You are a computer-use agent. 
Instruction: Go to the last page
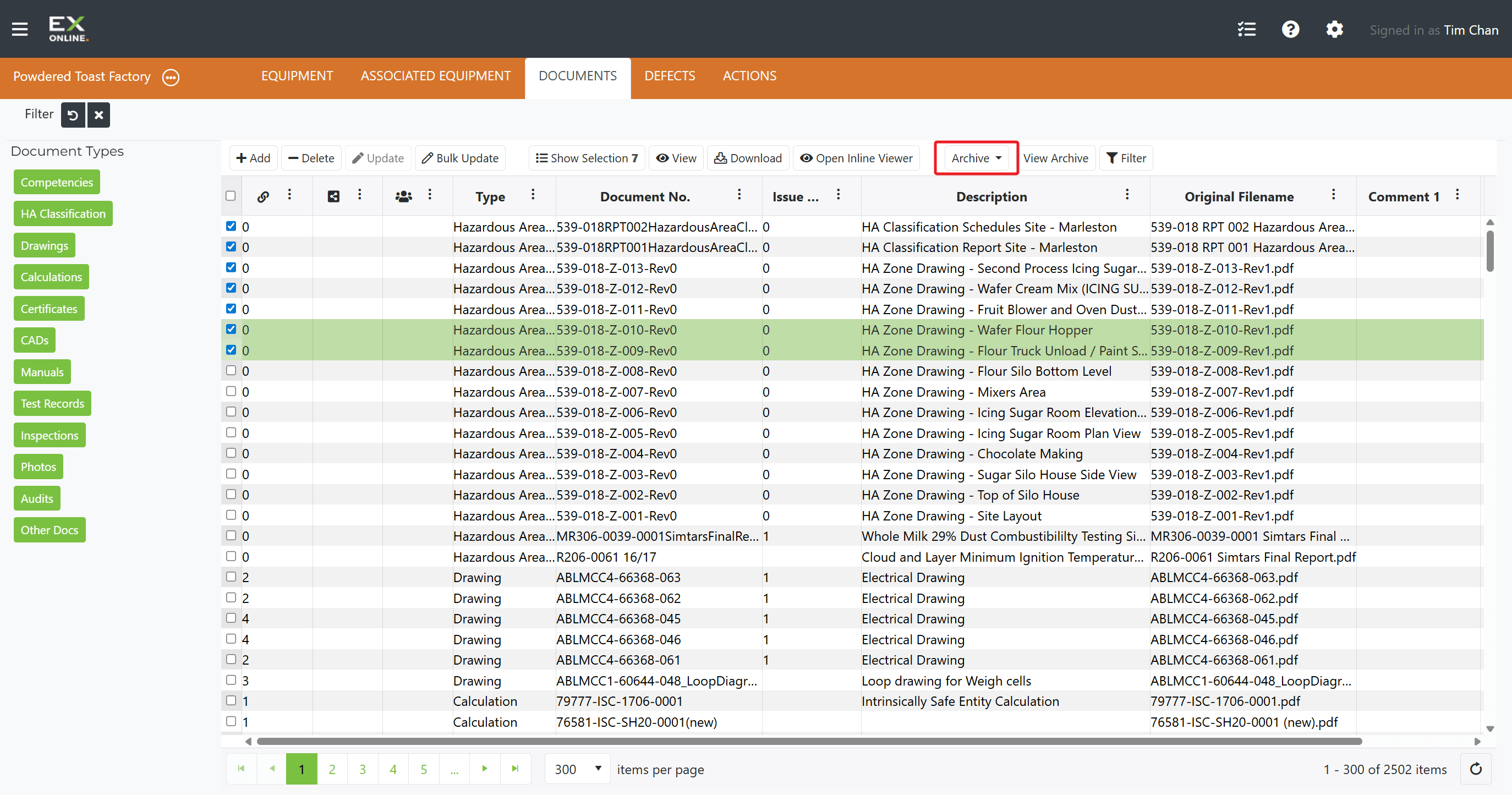tap(516, 769)
